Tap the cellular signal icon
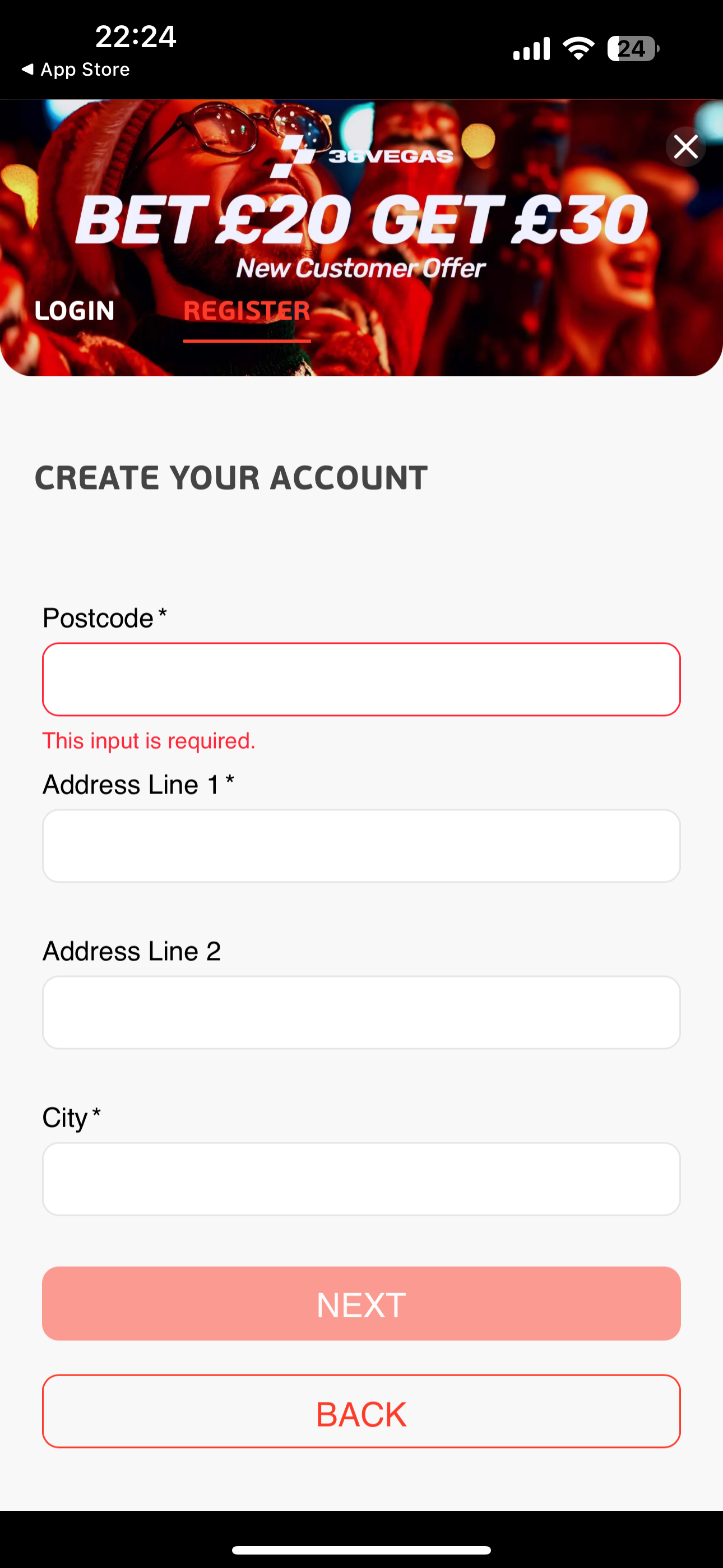 click(531, 48)
